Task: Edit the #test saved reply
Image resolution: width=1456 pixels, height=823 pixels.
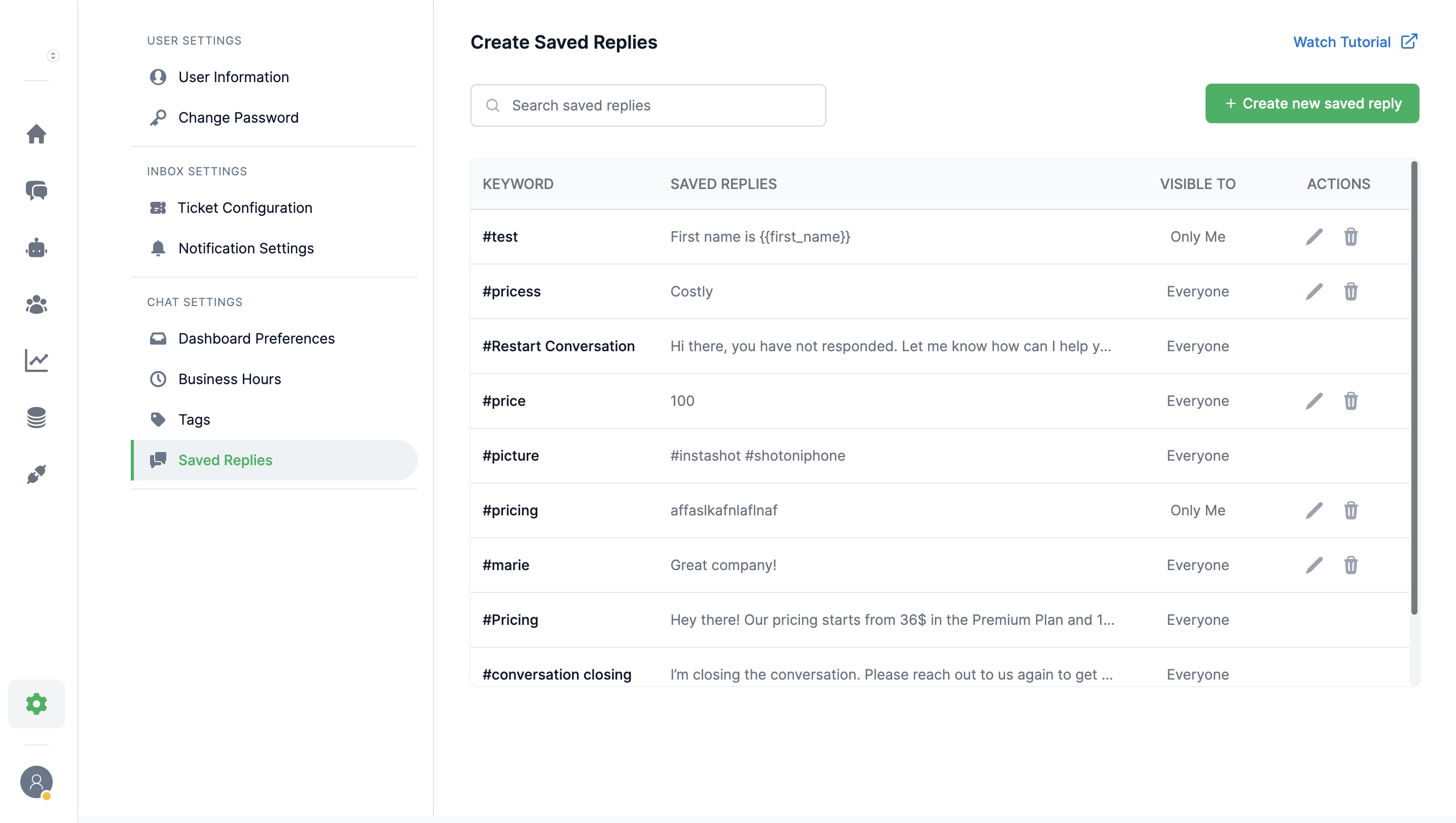Action: point(1314,237)
